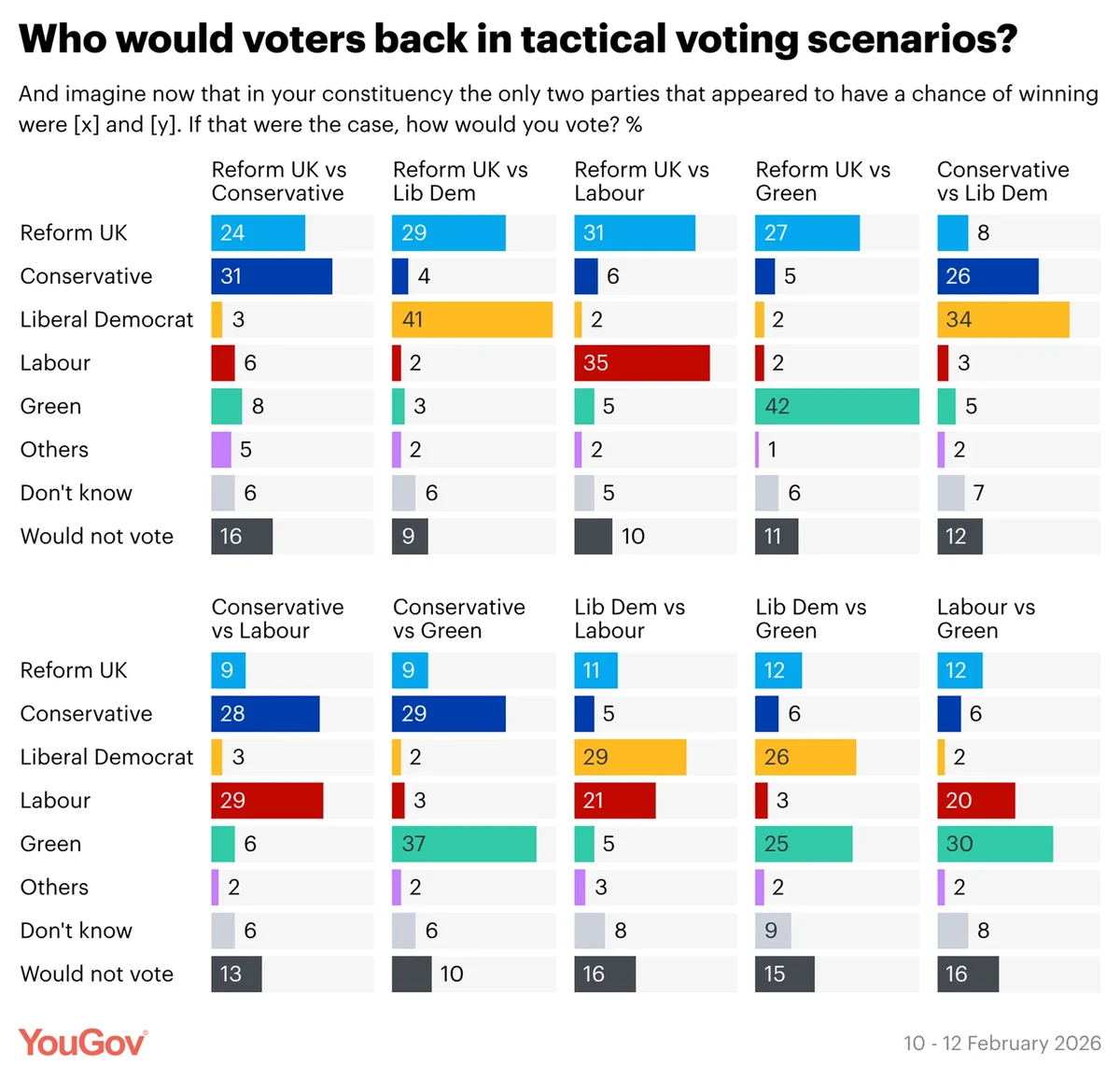Click the yellow 41 bar in Reform UK vs Lib Dem
Image resolution: width=1120 pixels, height=1079 pixels.
pos(471,319)
